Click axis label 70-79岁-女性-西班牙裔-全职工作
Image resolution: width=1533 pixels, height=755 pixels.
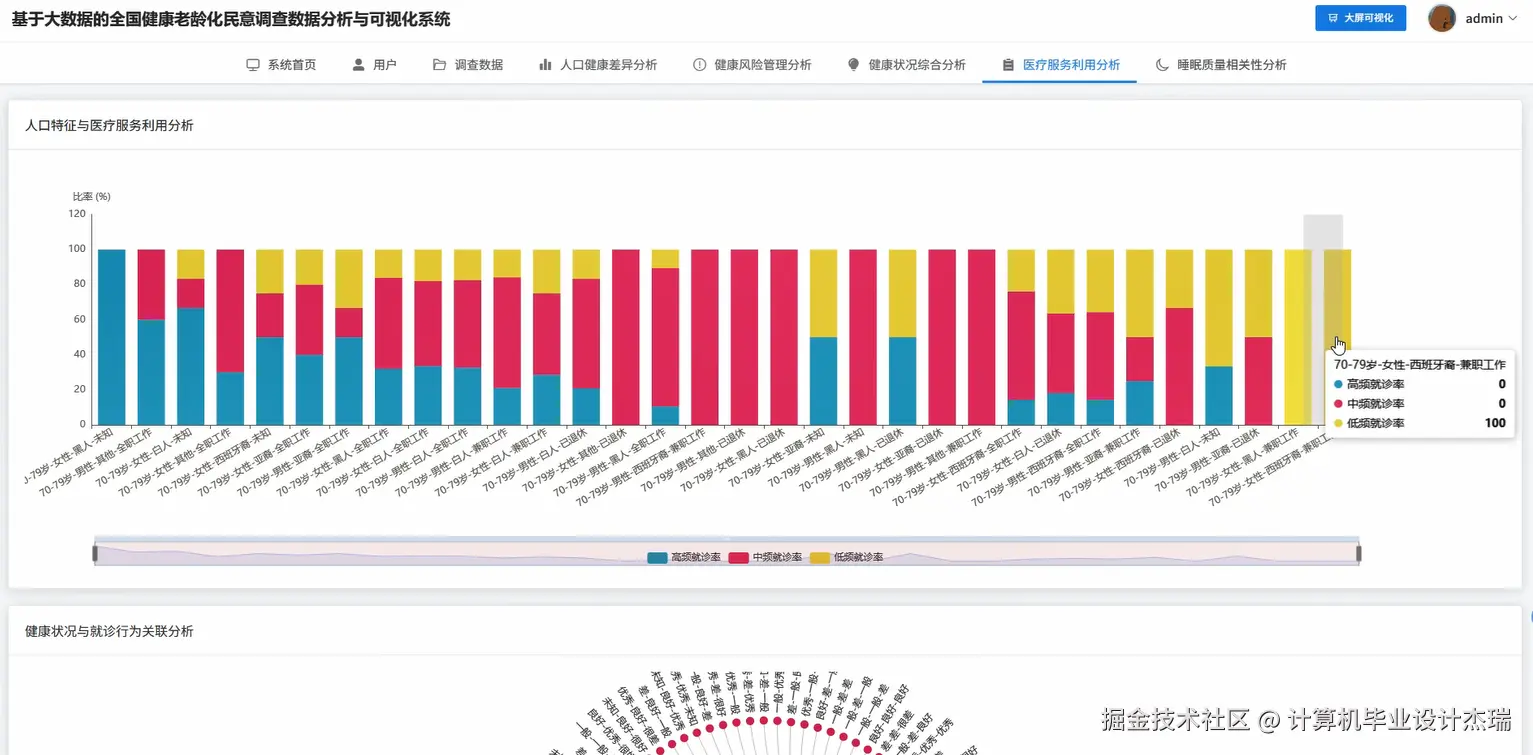pyautogui.click(x=957, y=467)
